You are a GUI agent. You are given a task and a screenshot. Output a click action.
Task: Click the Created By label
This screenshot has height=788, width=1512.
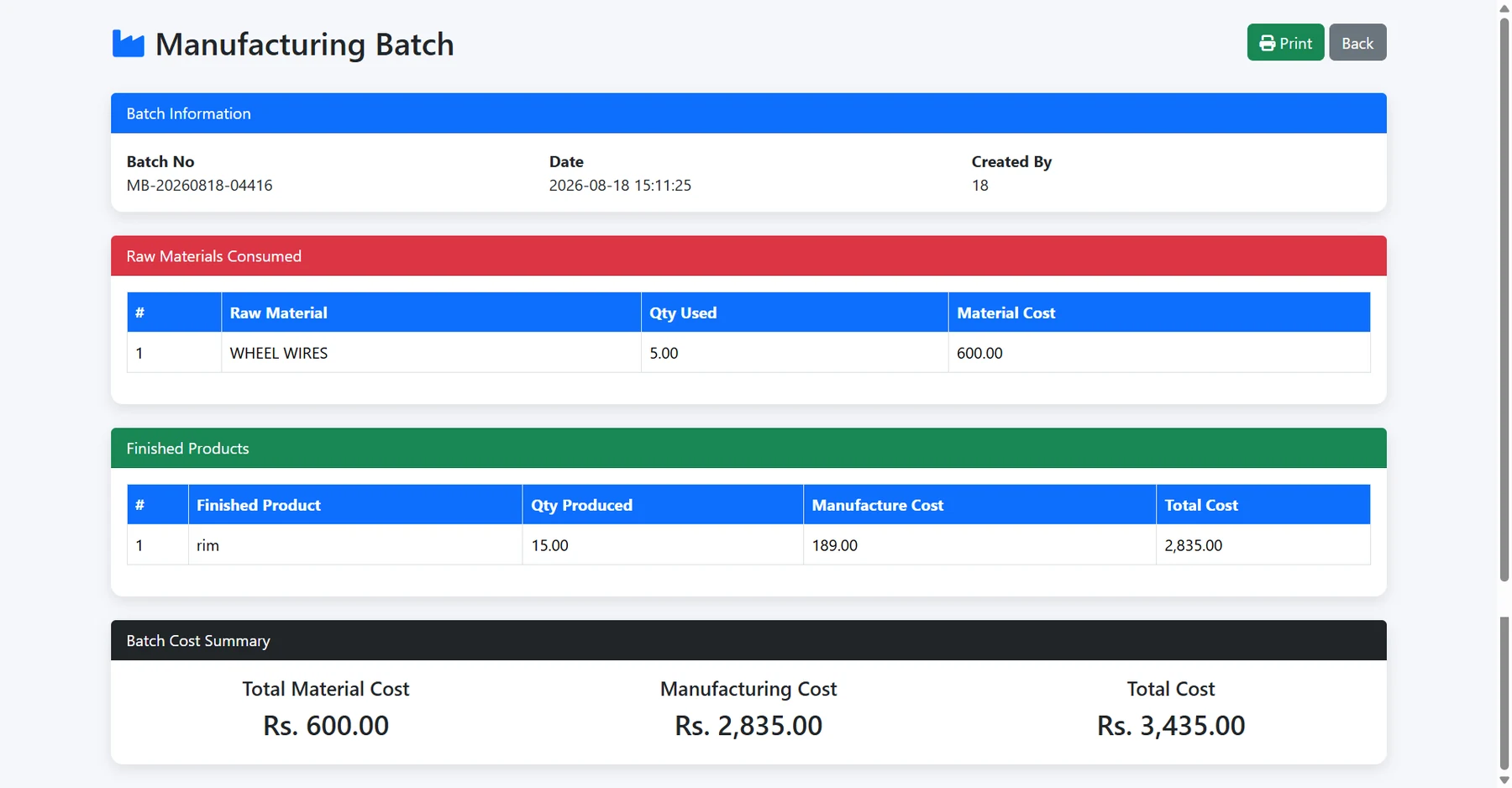[1011, 161]
